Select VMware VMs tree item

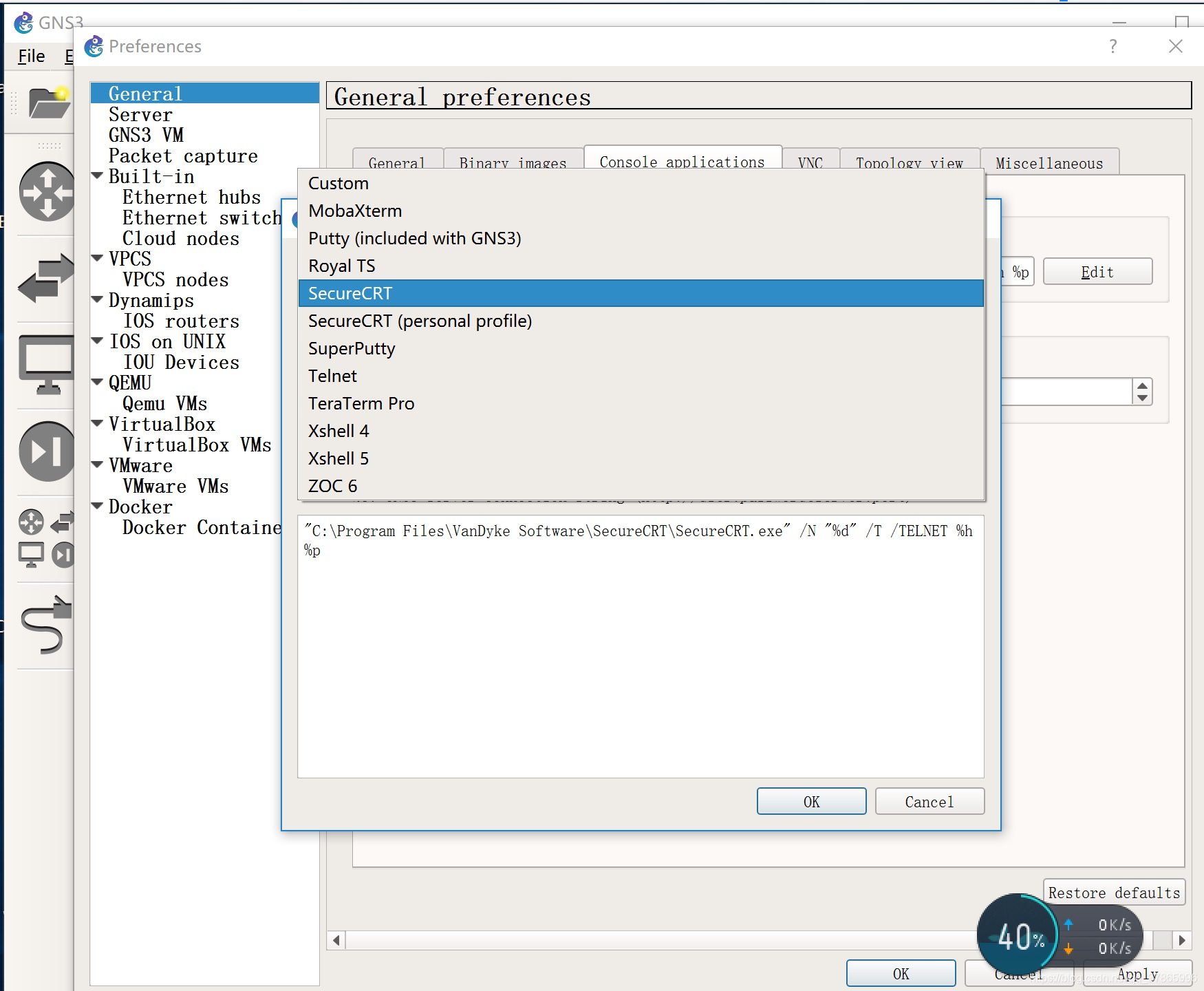tap(175, 486)
